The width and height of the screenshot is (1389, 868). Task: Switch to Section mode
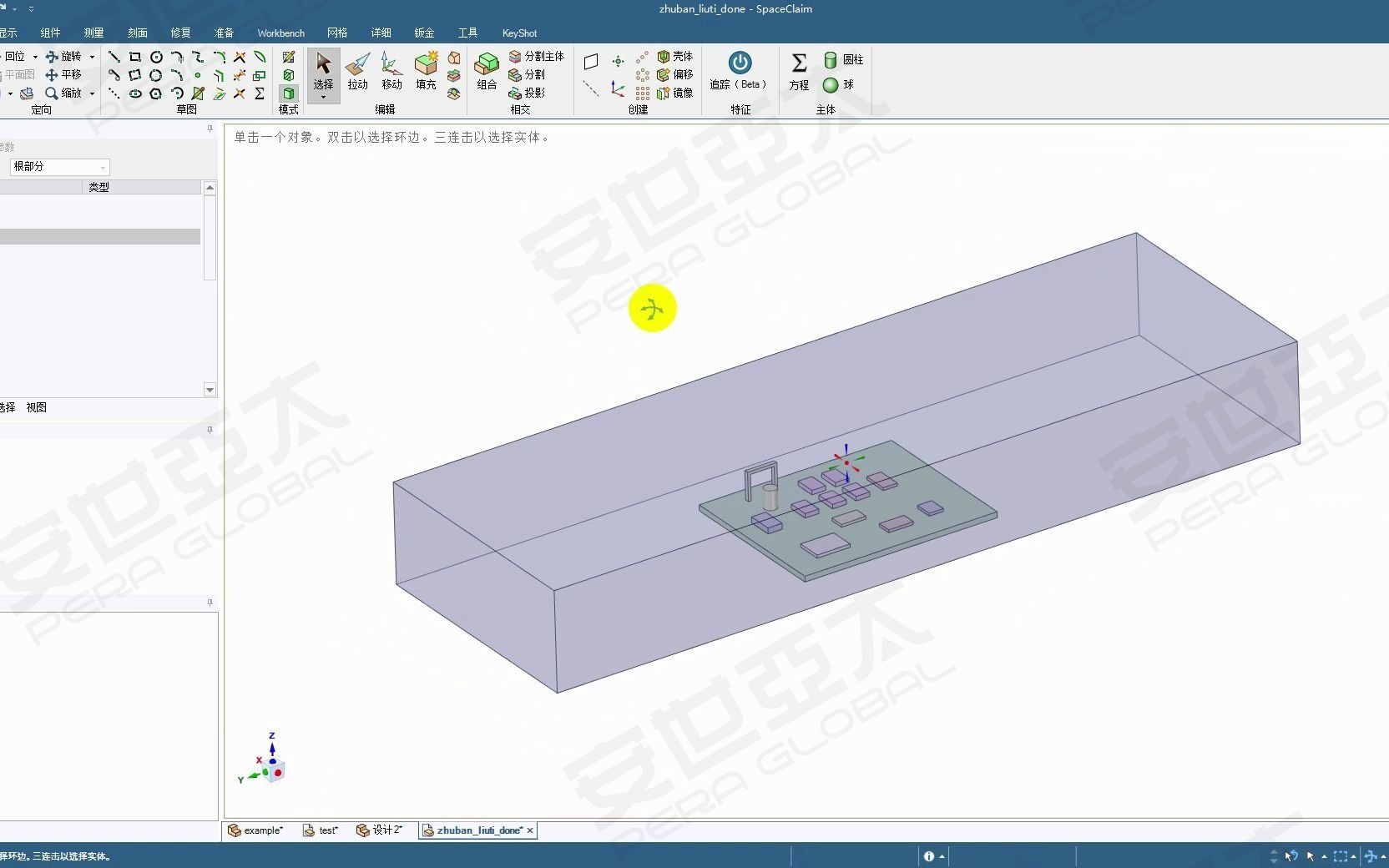(288, 75)
